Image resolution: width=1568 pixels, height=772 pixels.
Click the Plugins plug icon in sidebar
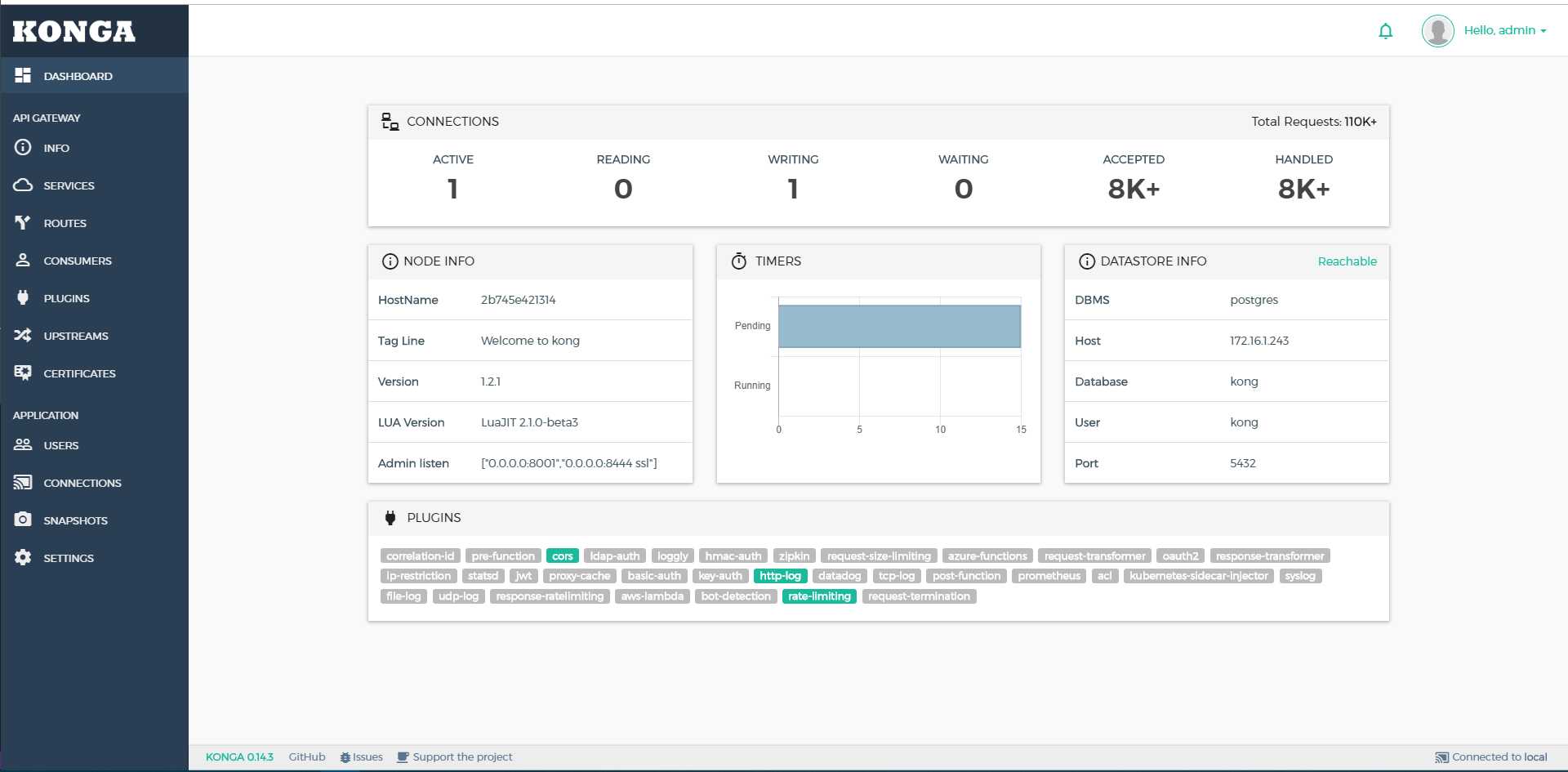pos(23,297)
